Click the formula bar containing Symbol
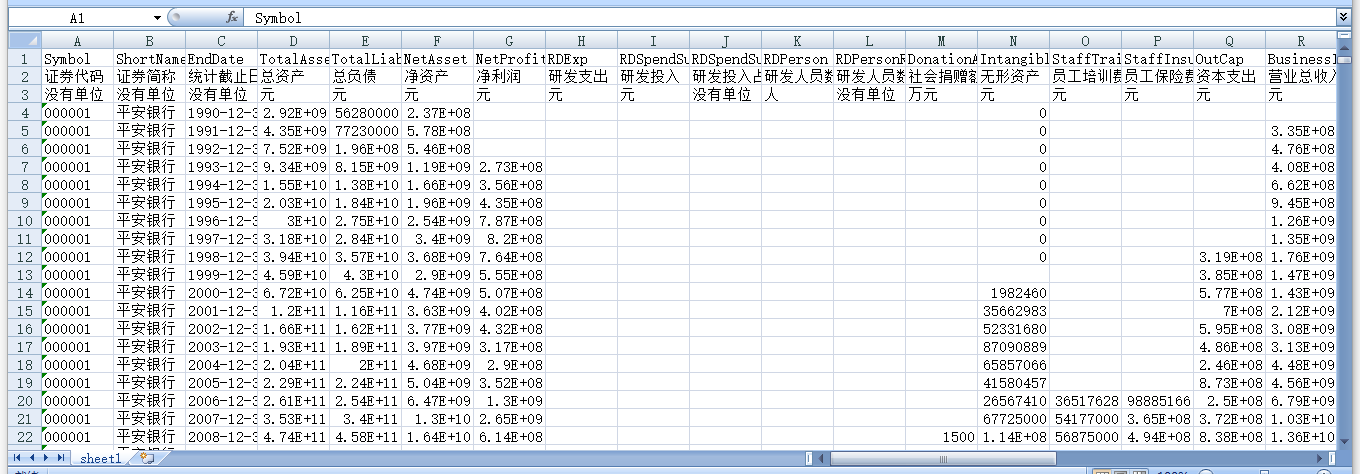 [790, 18]
